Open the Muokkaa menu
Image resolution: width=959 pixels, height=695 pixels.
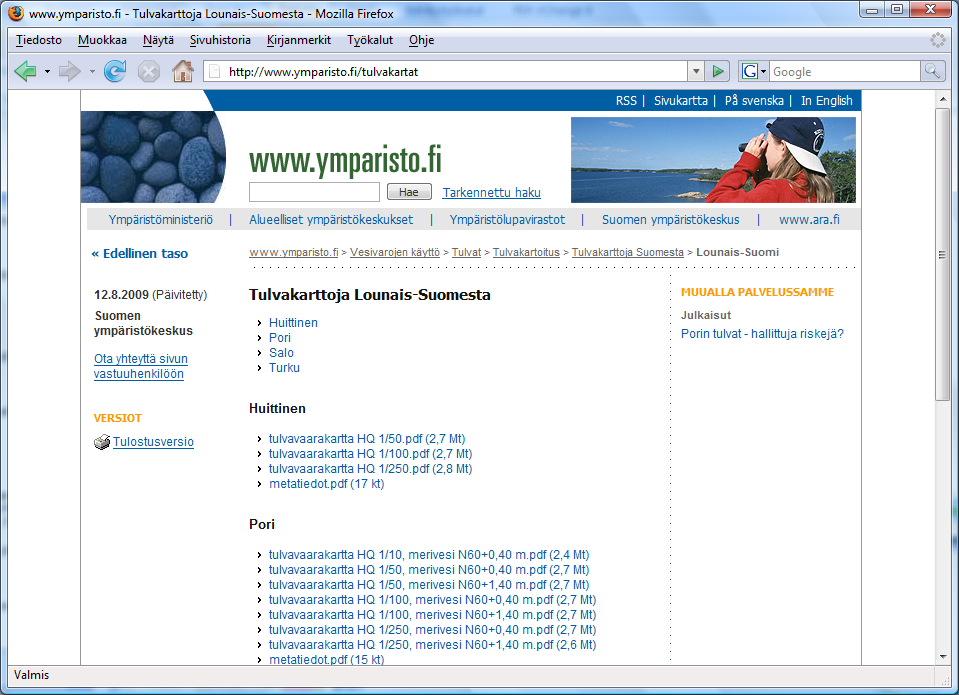click(x=102, y=40)
